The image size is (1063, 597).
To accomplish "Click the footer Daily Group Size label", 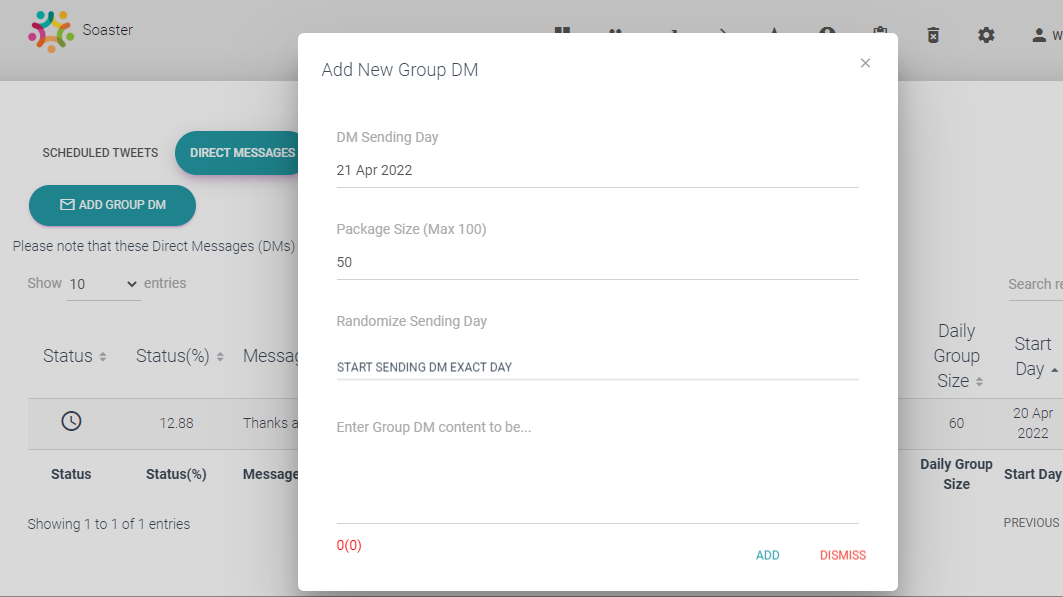I will 956,474.
